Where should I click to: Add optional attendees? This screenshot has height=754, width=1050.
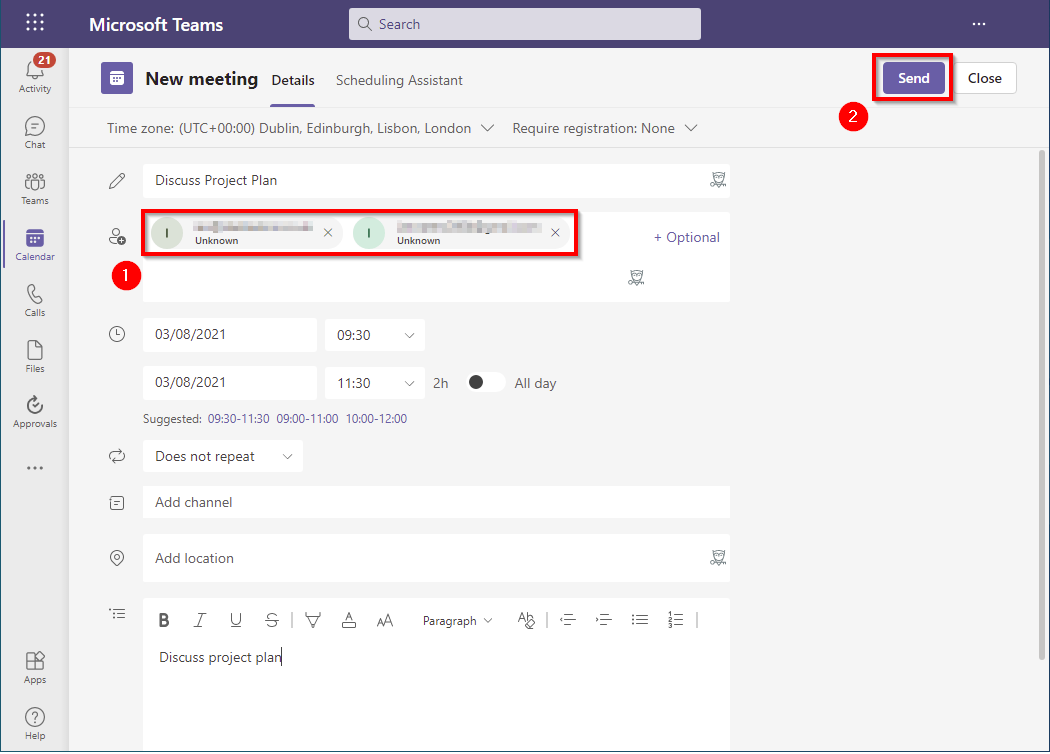coord(686,237)
